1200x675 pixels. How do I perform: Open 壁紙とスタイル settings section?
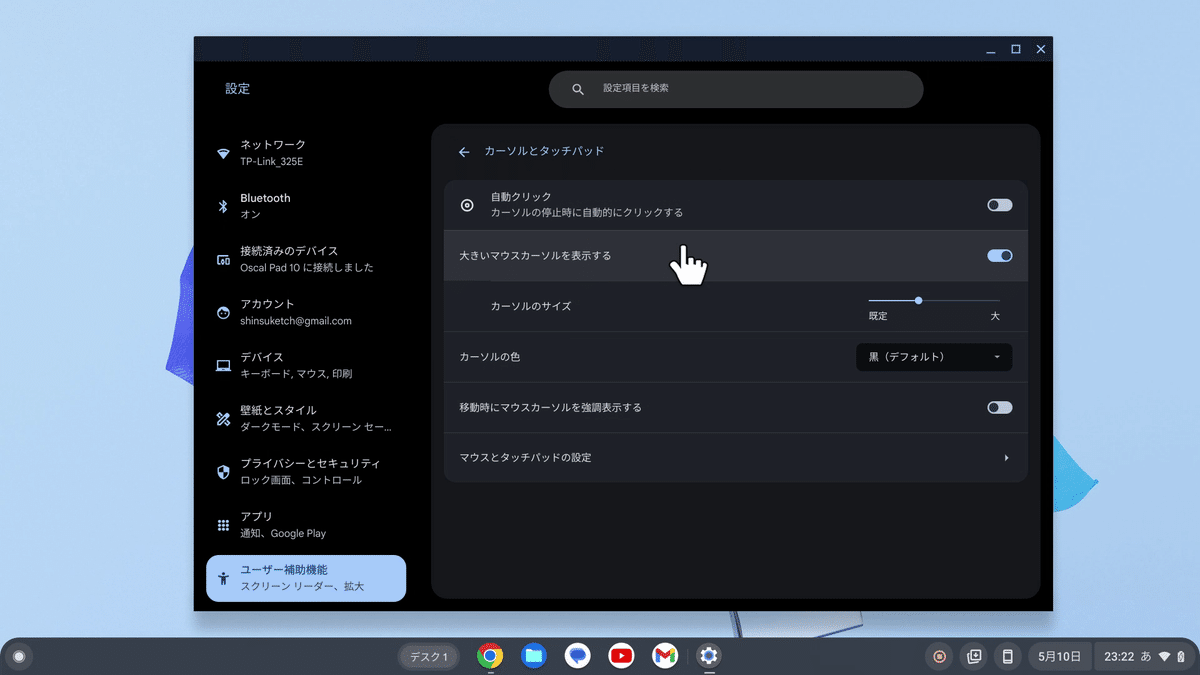pos(306,418)
